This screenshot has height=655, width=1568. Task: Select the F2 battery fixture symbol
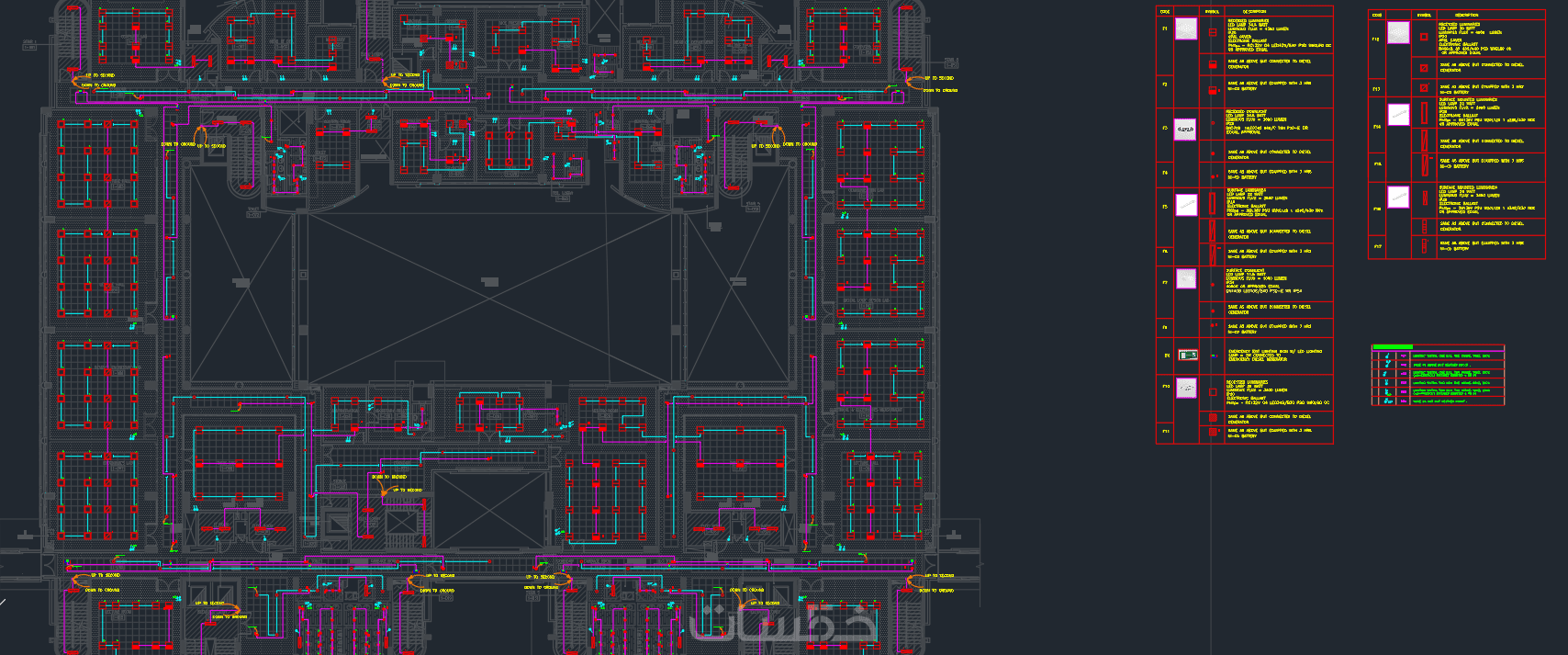point(1214,90)
